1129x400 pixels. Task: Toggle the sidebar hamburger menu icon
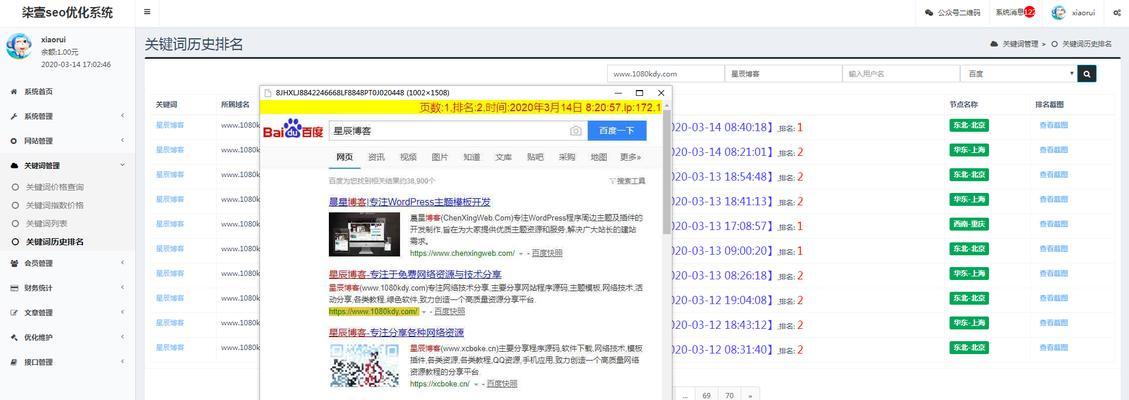point(147,12)
